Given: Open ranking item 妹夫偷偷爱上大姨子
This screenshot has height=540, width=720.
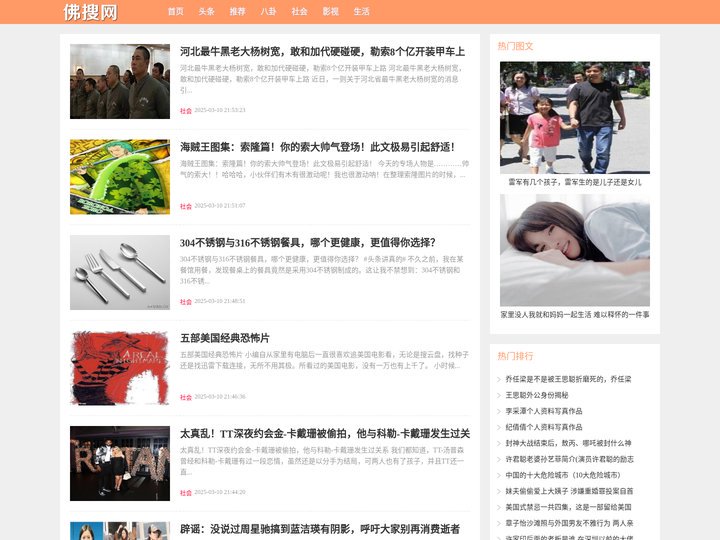Looking at the screenshot, I should point(569,491).
